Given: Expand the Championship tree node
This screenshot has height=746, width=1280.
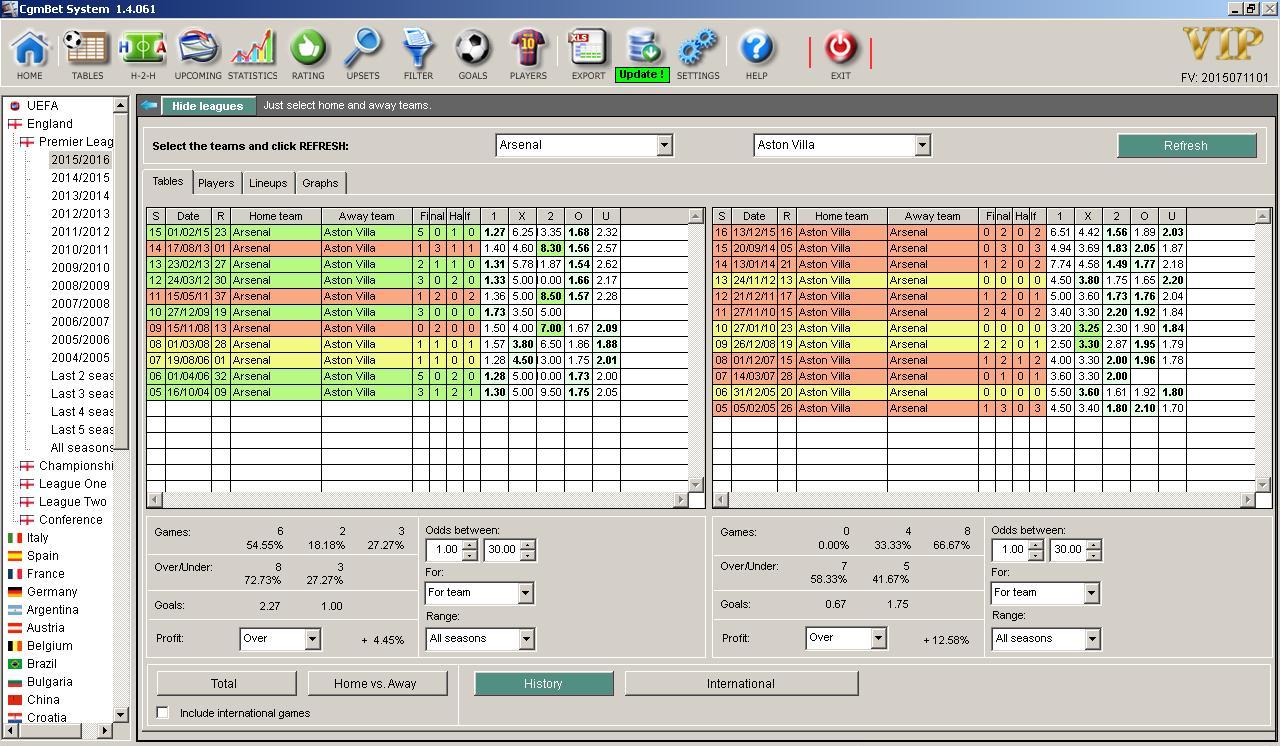Looking at the screenshot, I should pos(27,466).
